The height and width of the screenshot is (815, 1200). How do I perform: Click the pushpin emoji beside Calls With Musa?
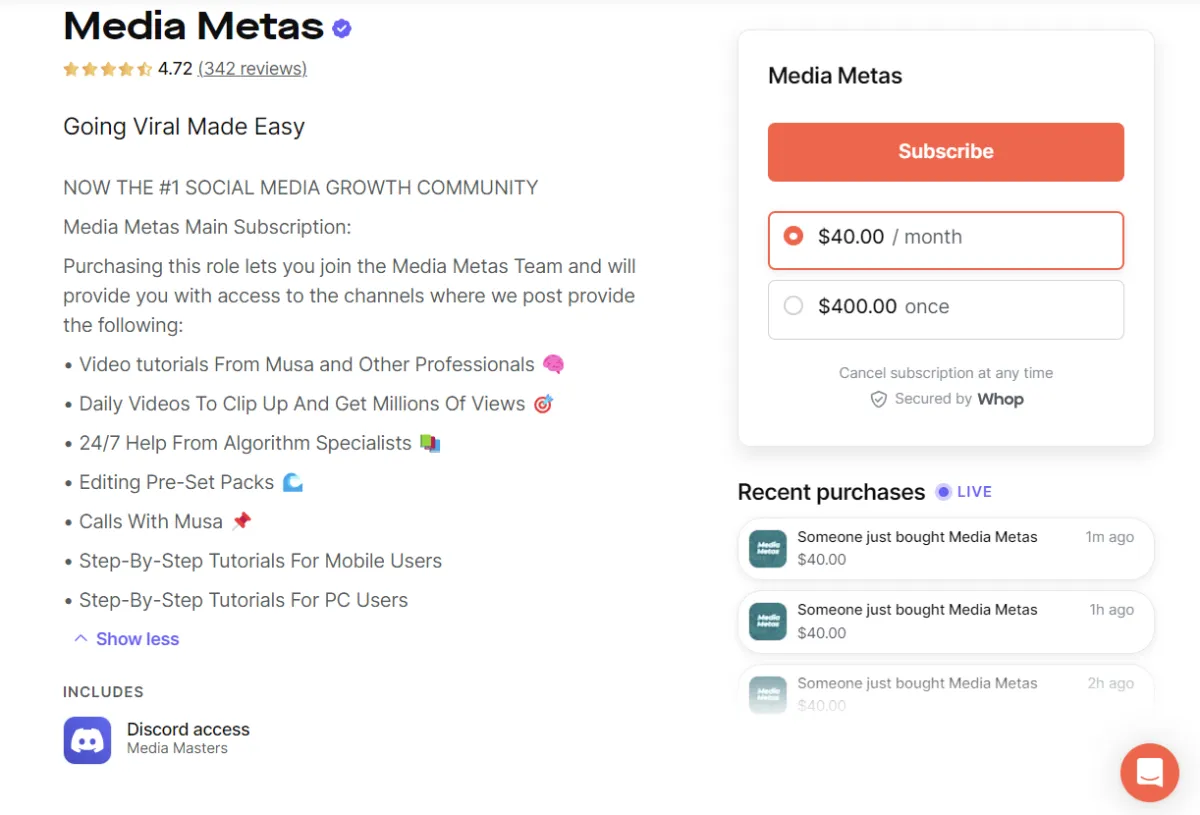click(x=240, y=520)
